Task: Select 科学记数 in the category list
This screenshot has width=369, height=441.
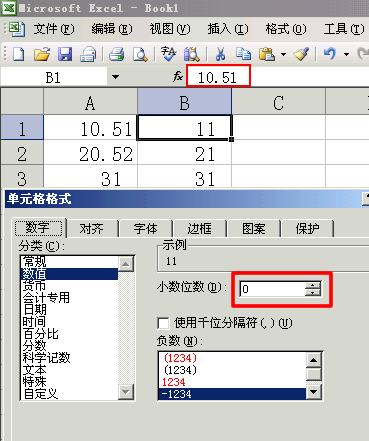Action: [69, 358]
